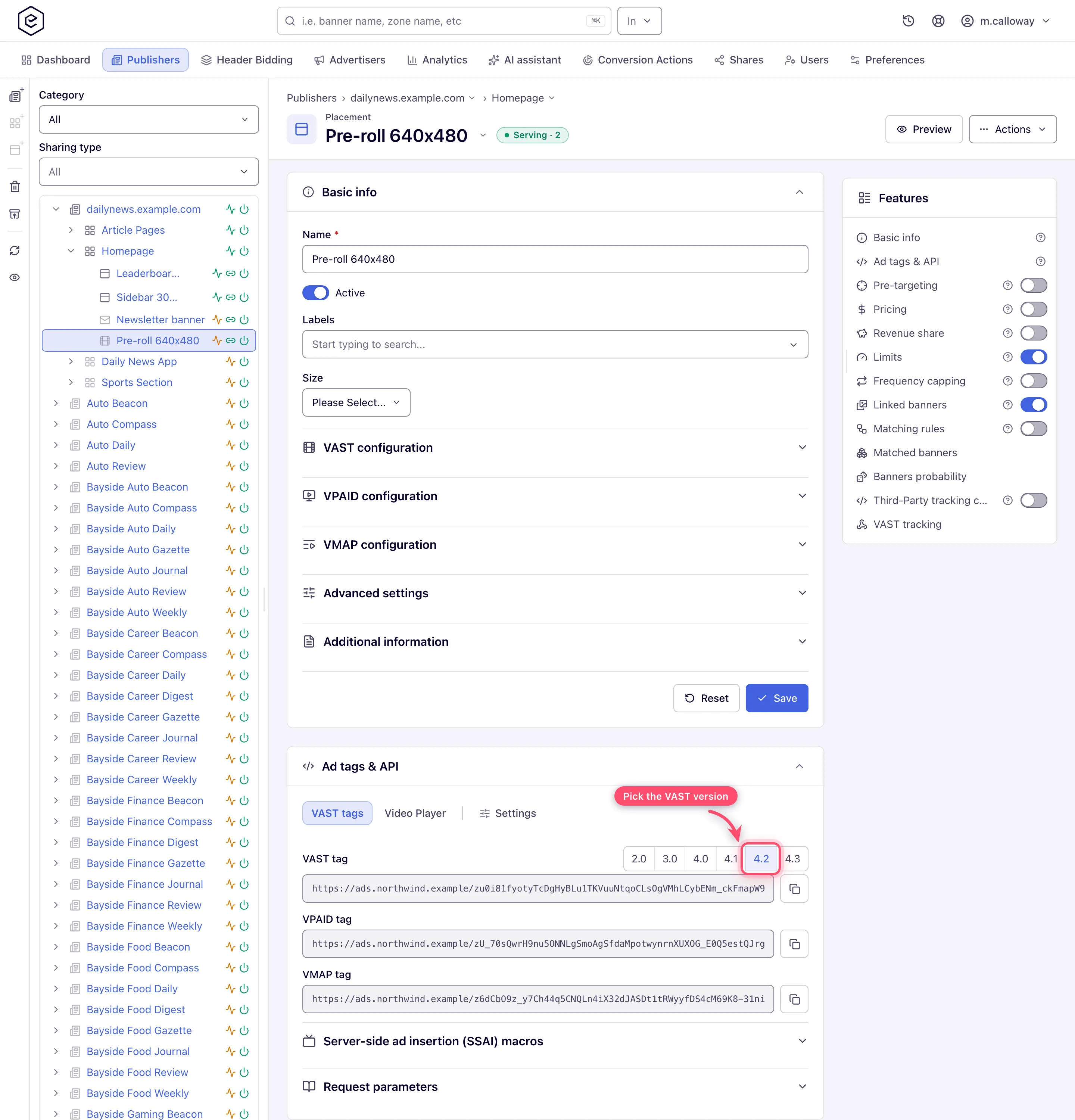Click the archive icon in left rail

click(15, 214)
